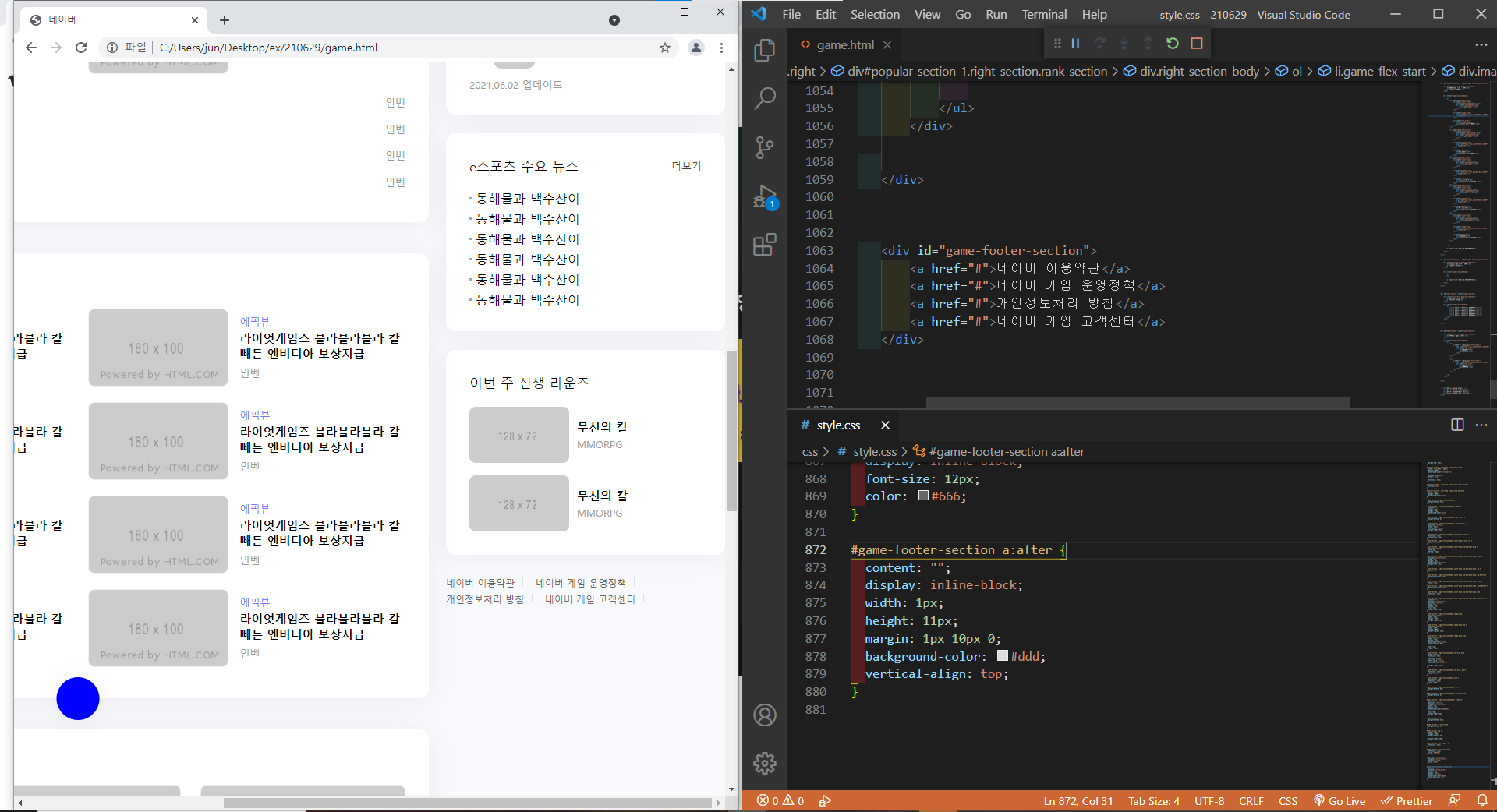Image resolution: width=1497 pixels, height=812 pixels.
Task: Grab the debug toolbar drag handle
Action: pos(1057,44)
